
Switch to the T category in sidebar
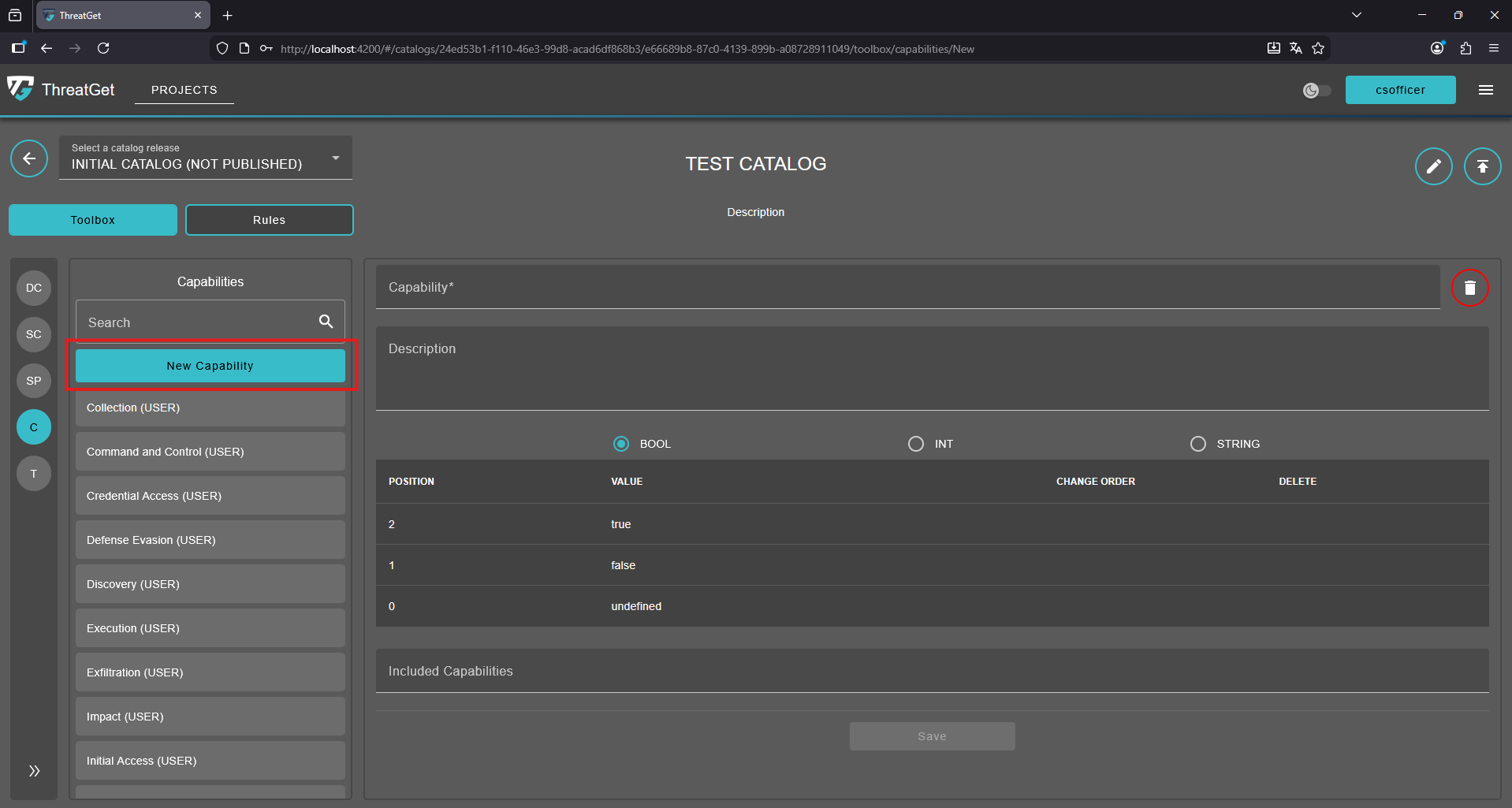pos(33,473)
